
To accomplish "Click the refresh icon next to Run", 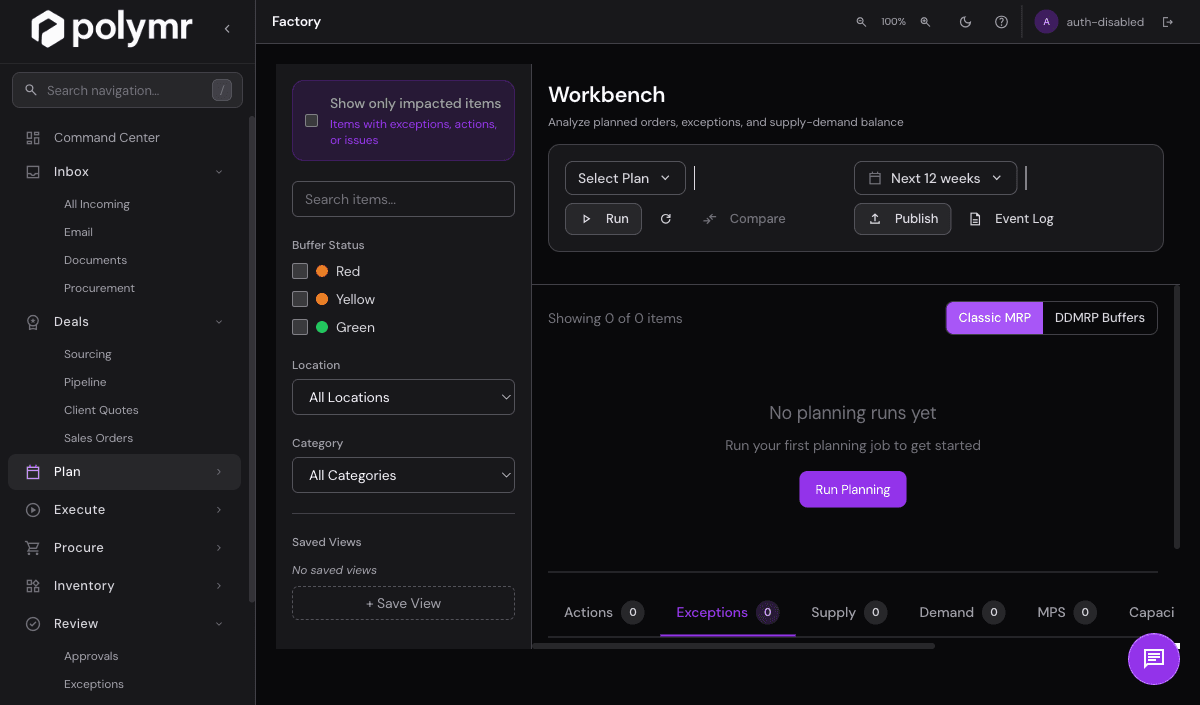I will [666, 219].
